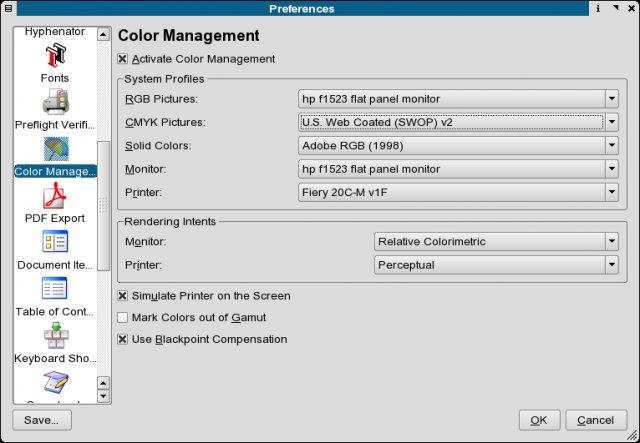Click the Color Management sidebar icon
This screenshot has width=640, height=443.
click(x=56, y=149)
